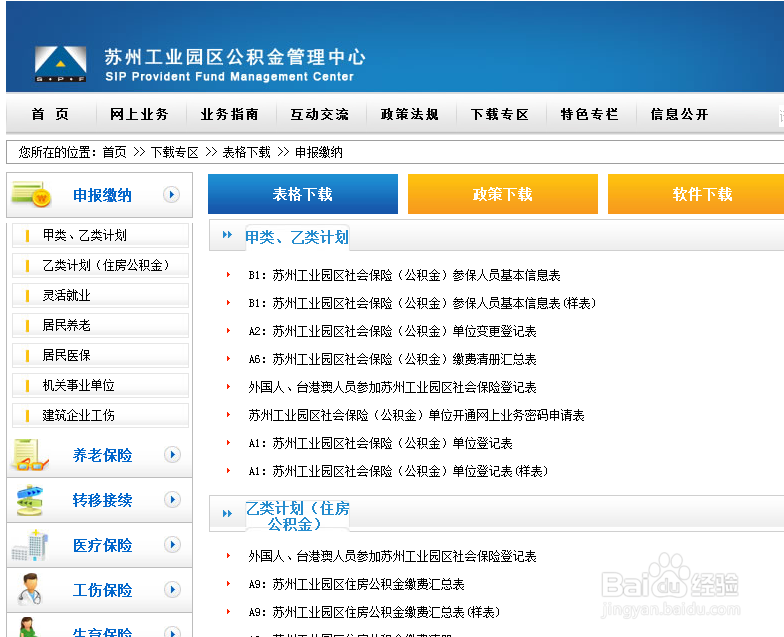Image resolution: width=784 pixels, height=637 pixels.
Task: Click the 申报缴纳 card-and-coin icon
Action: tap(32, 194)
